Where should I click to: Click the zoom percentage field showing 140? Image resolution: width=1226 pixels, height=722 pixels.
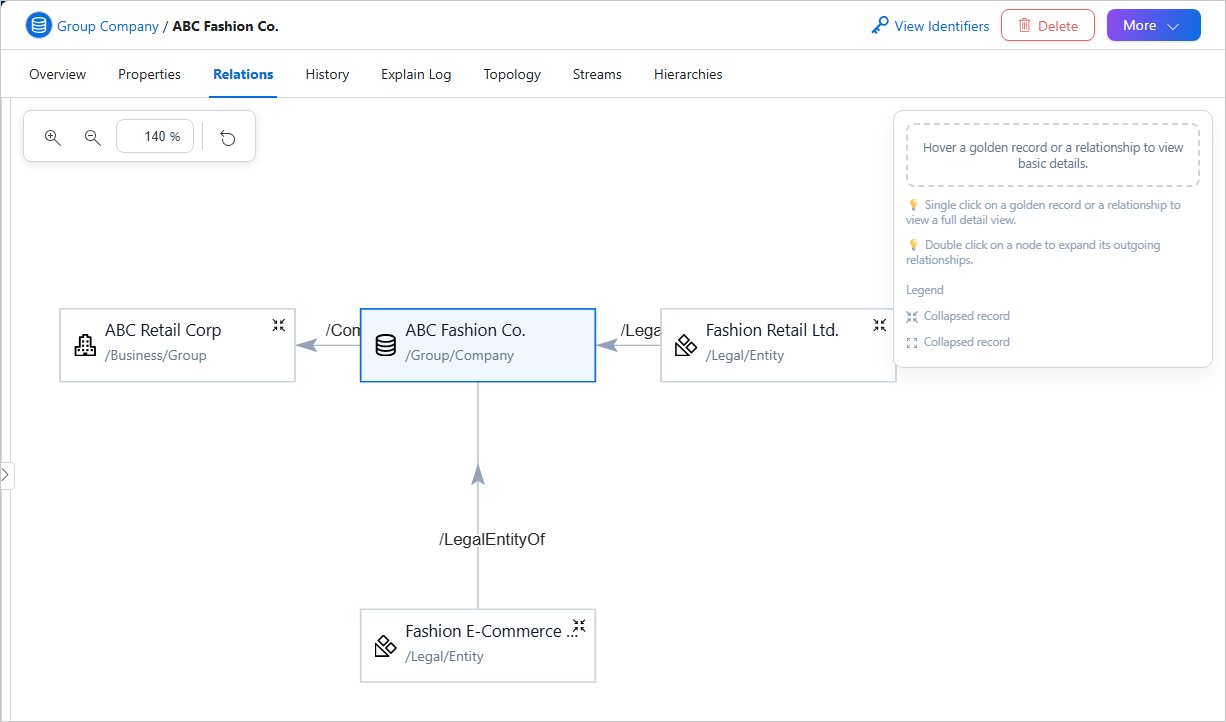(x=155, y=137)
